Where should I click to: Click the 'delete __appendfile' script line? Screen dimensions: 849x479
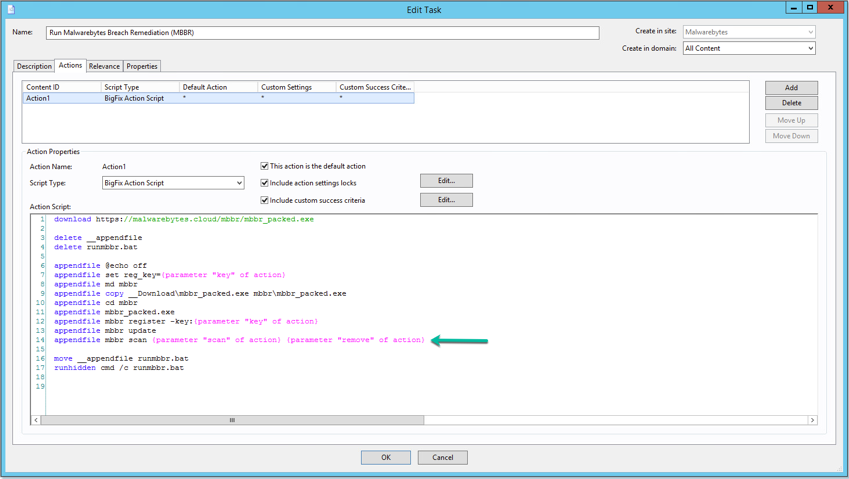pos(98,238)
